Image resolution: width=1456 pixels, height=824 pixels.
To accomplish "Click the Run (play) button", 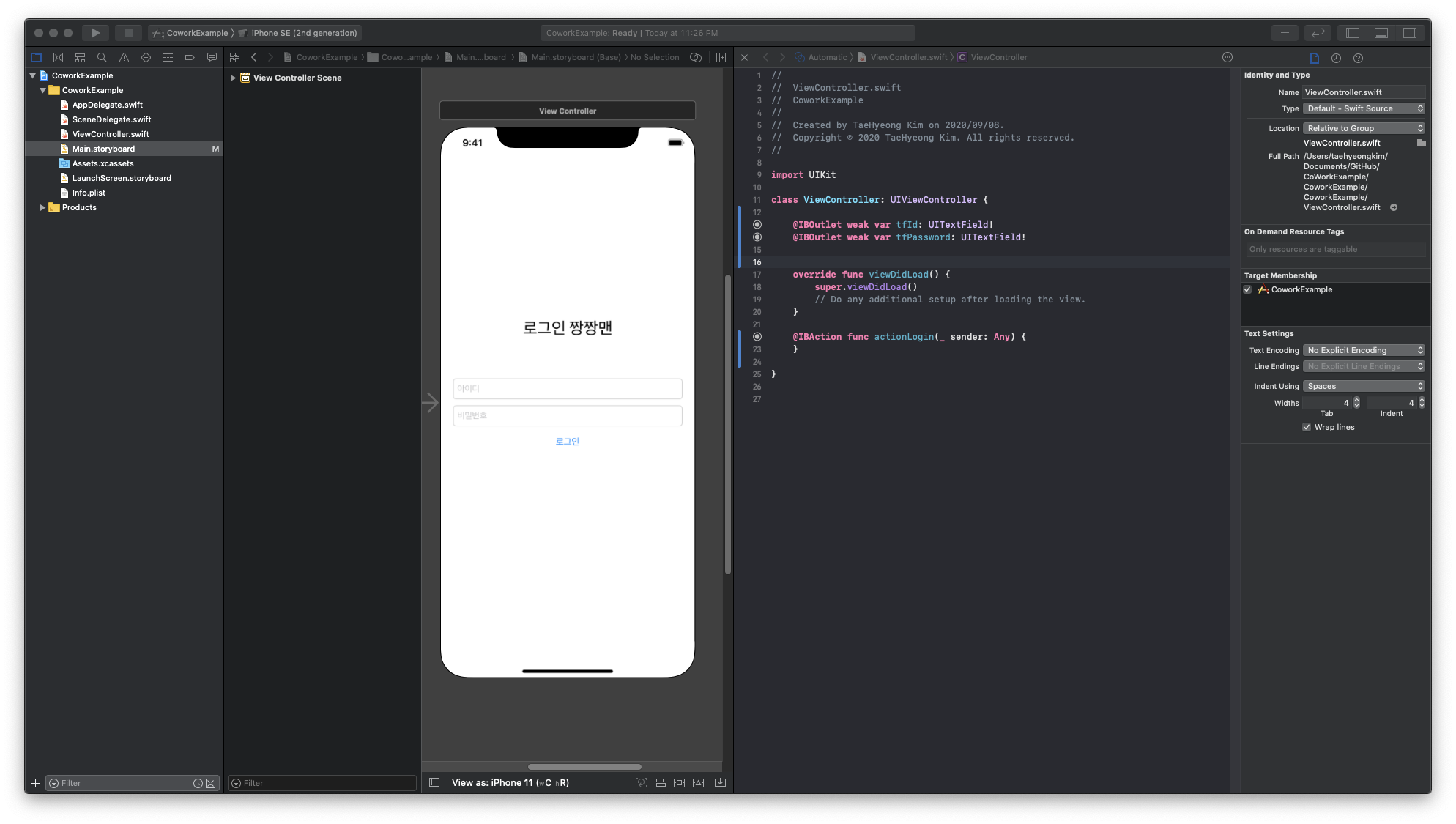I will 95,33.
